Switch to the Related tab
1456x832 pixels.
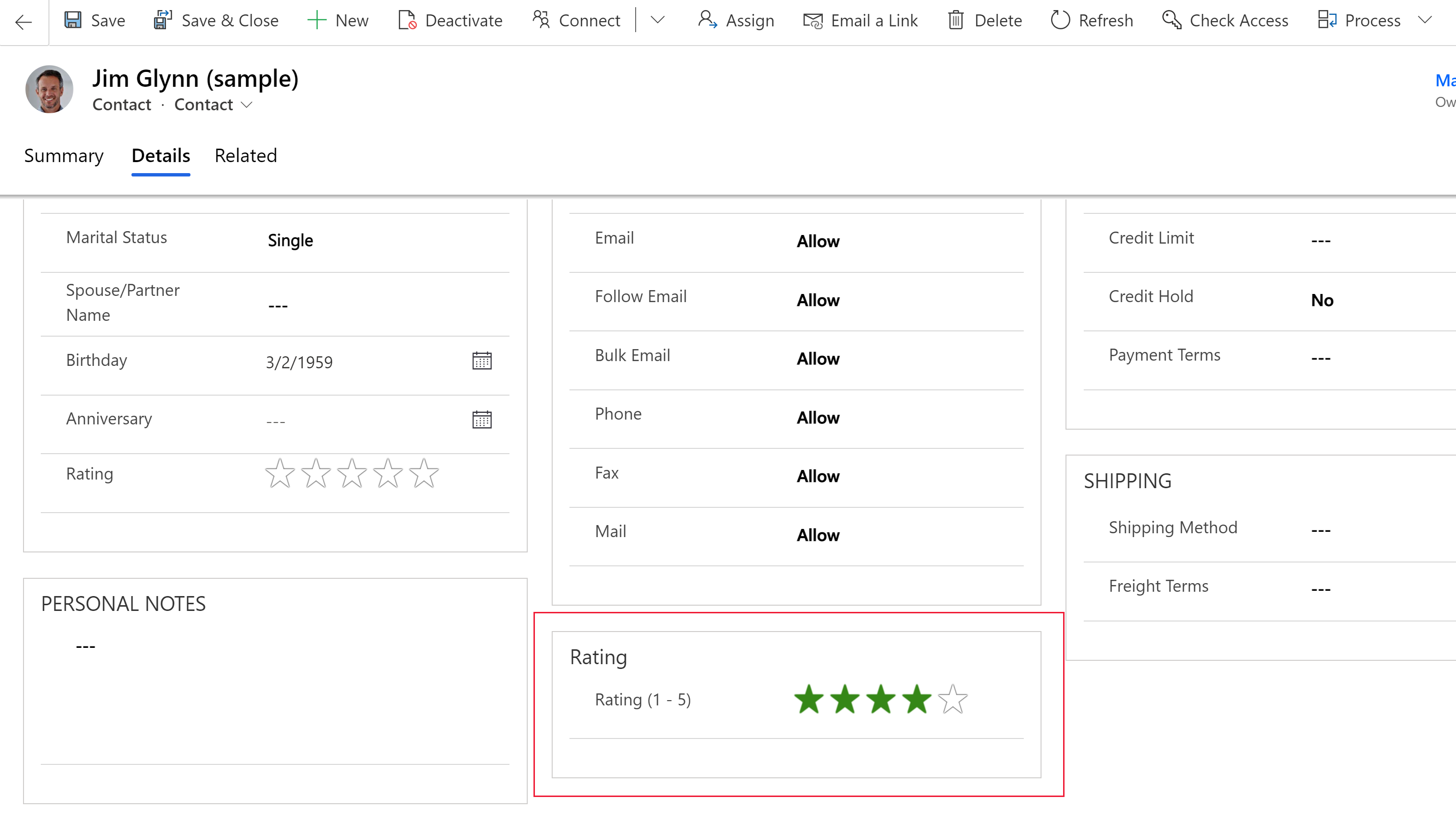(x=246, y=156)
